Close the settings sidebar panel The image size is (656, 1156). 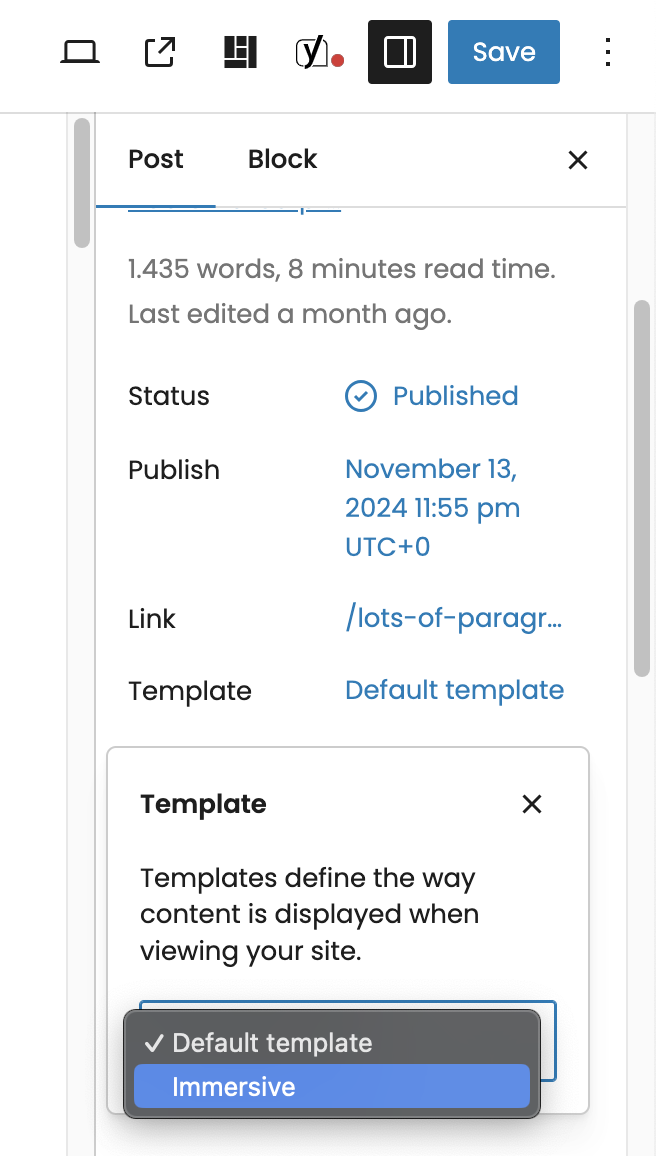point(578,160)
